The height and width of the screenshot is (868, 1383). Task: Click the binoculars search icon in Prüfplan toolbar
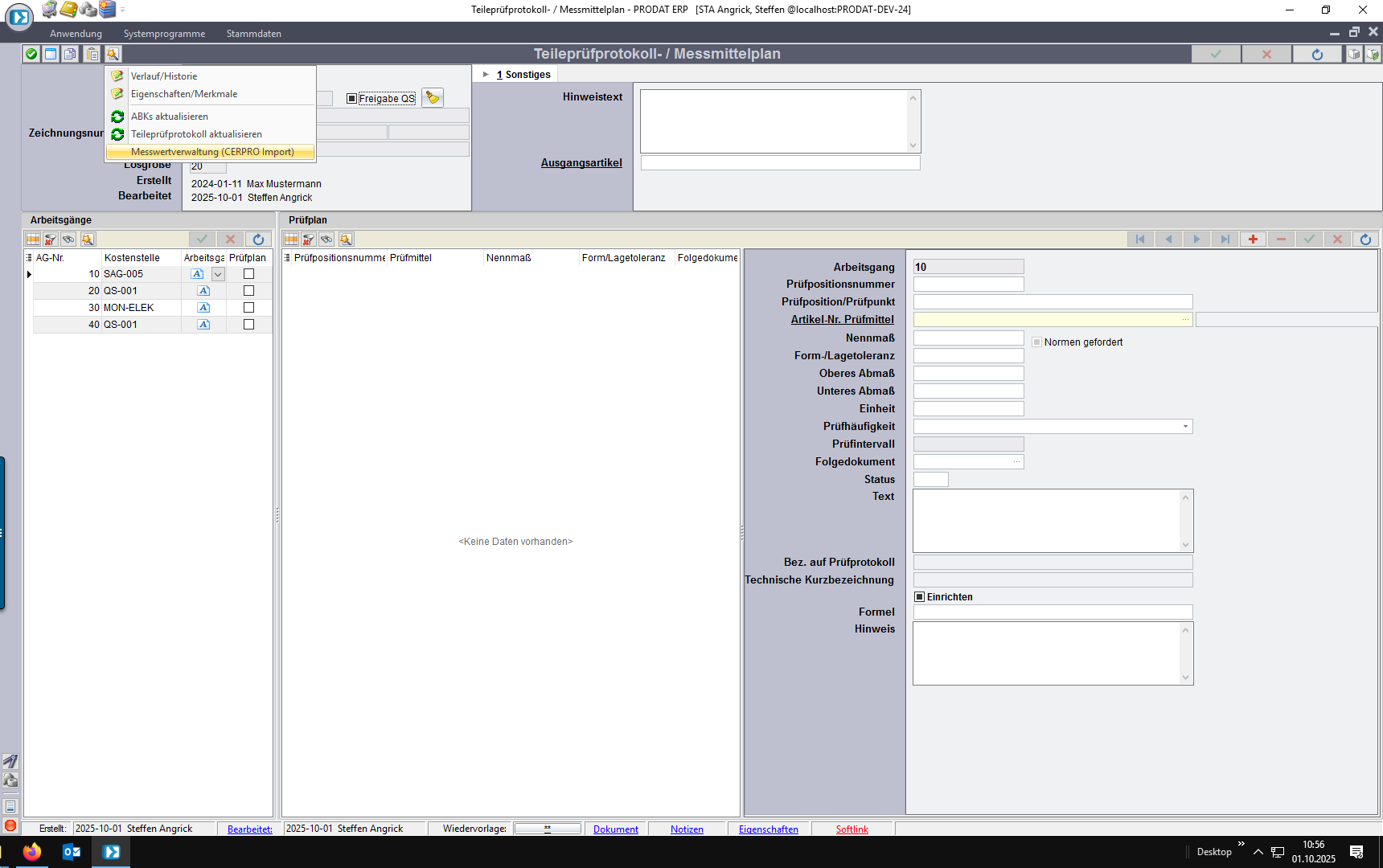coord(346,240)
